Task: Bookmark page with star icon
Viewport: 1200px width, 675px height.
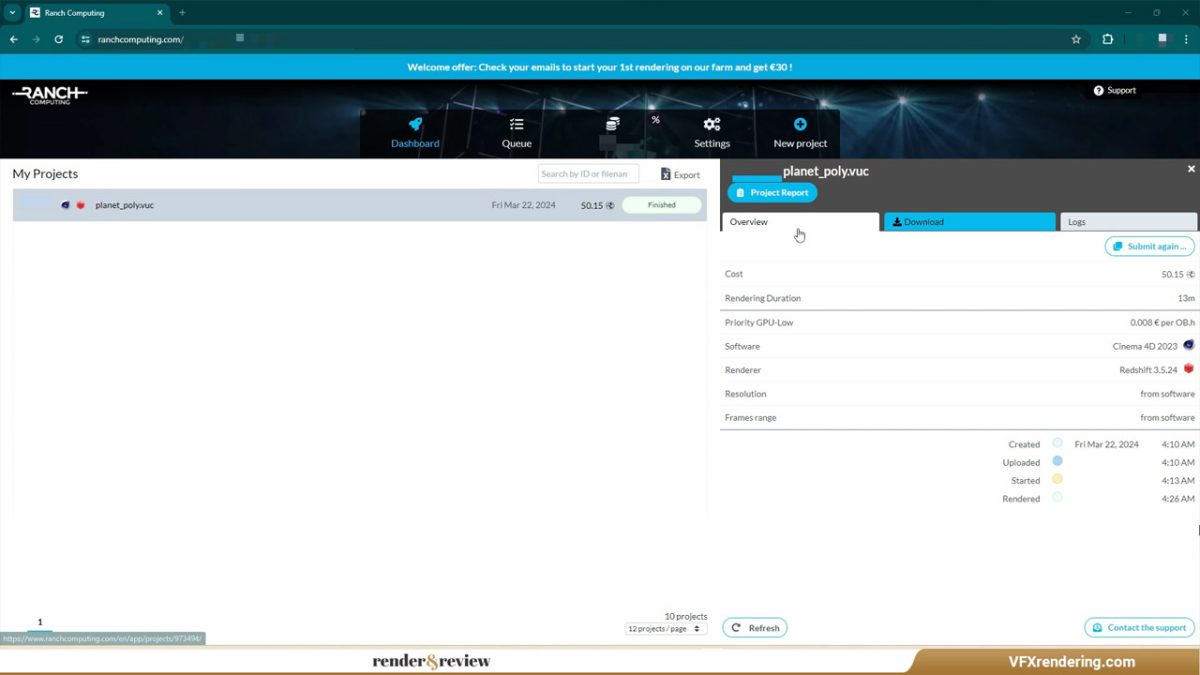Action: tap(1076, 39)
